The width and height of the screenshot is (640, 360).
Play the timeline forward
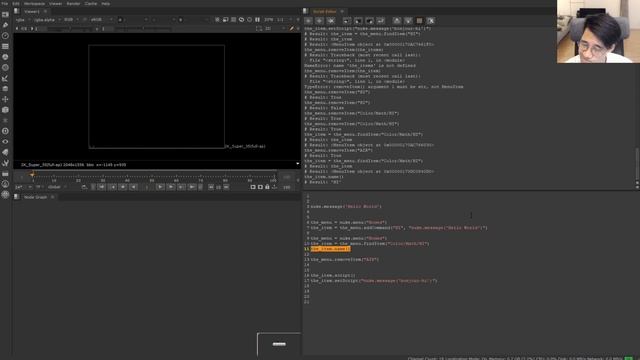point(160,187)
